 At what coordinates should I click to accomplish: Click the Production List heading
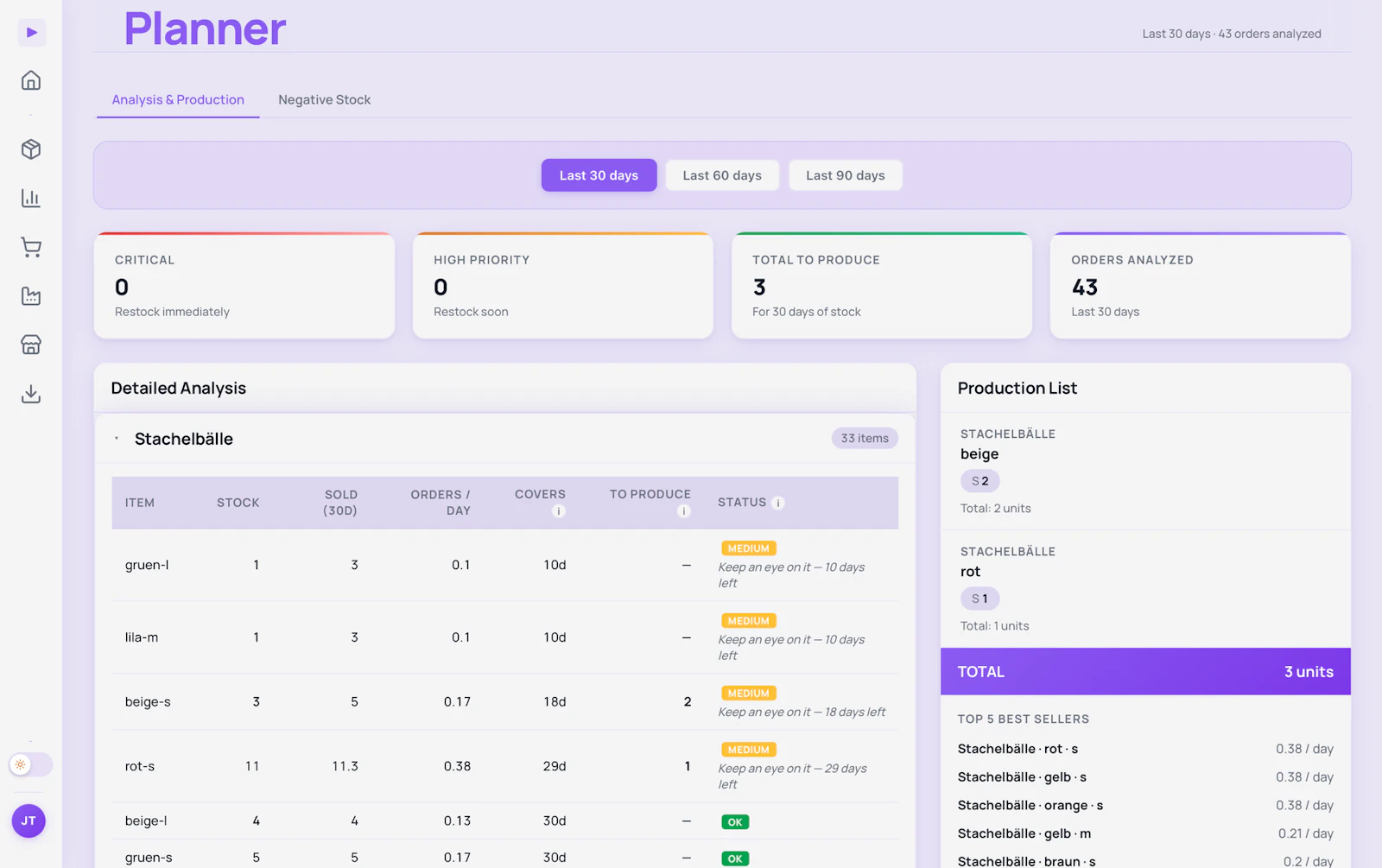coord(1017,389)
